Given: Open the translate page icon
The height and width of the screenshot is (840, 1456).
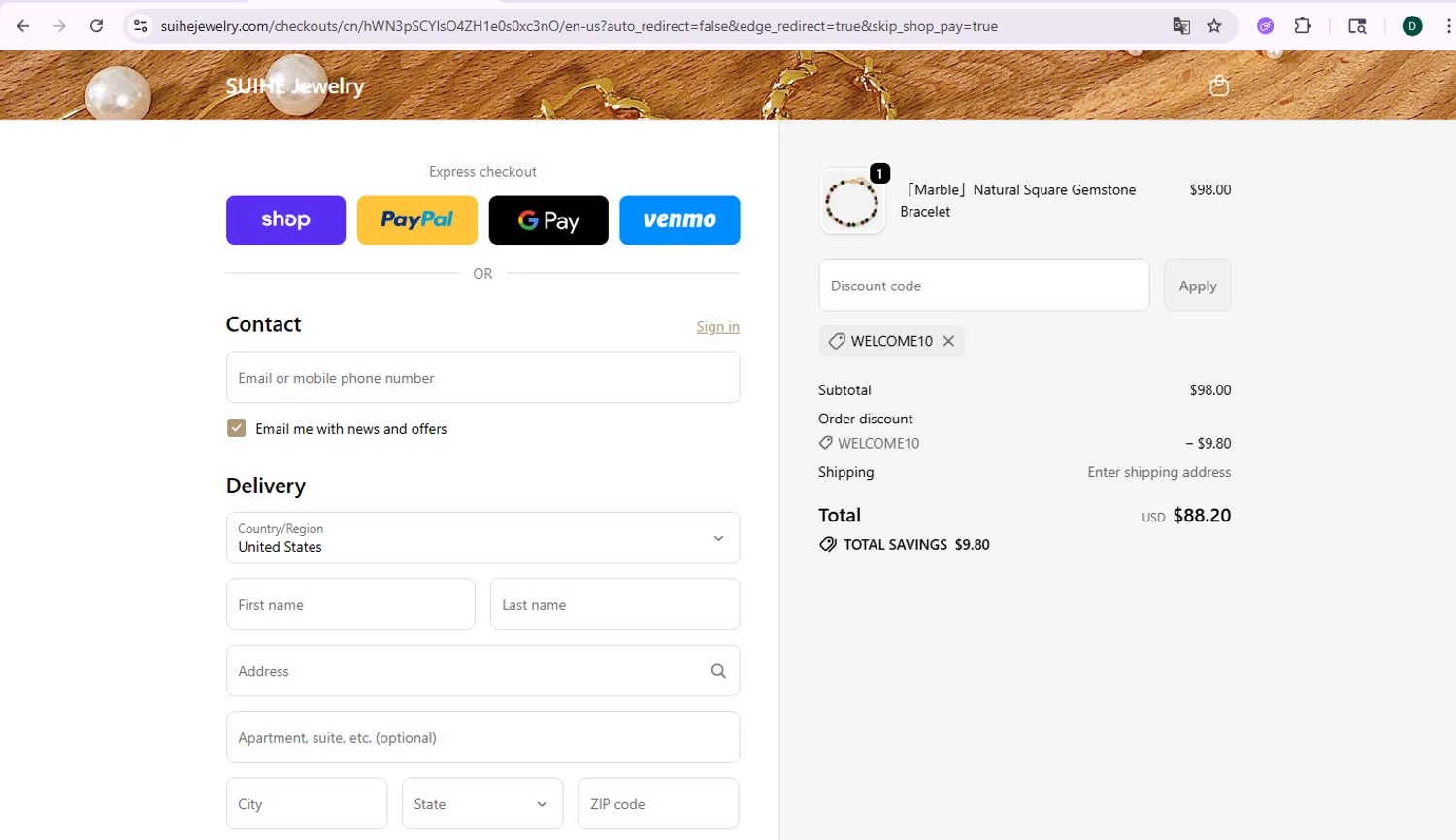Looking at the screenshot, I should [x=1181, y=26].
